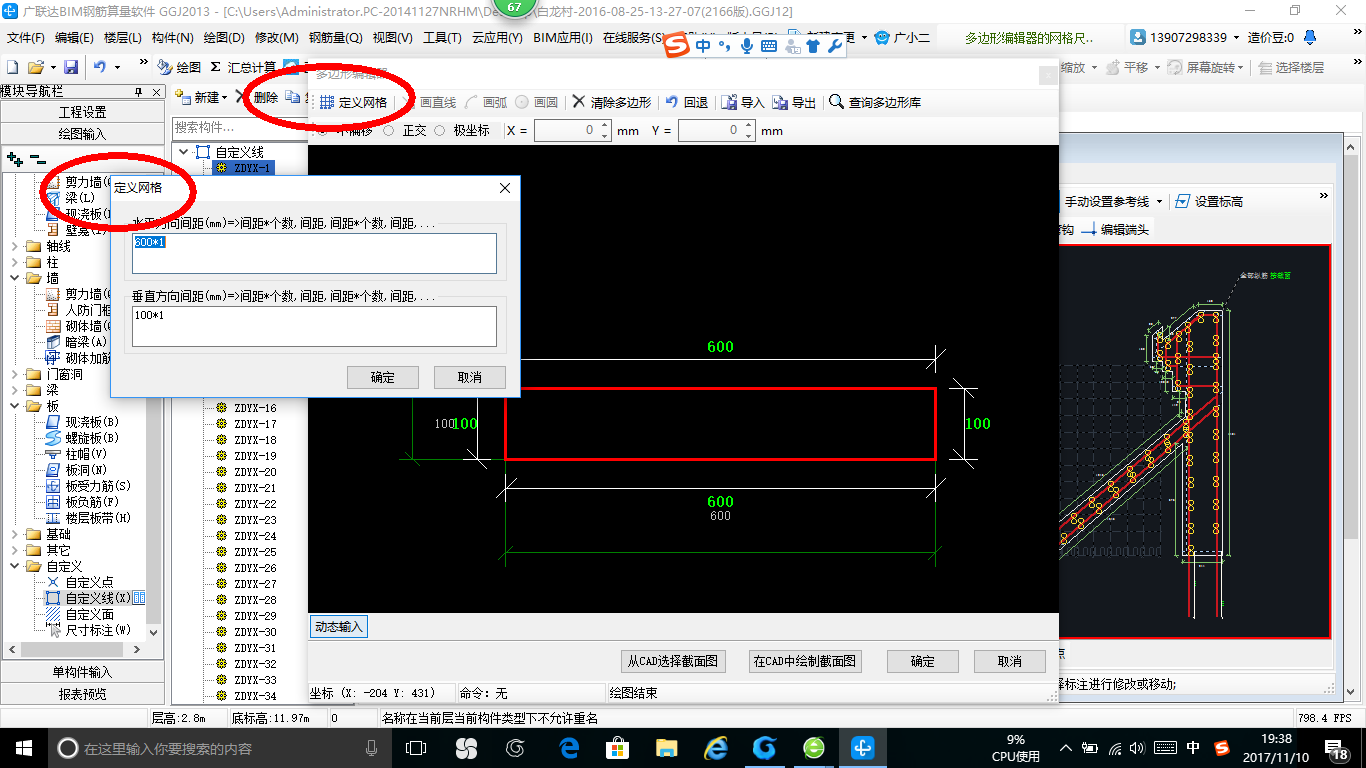Collapse the 自定义线 tree node in component list
Viewport: 1366px width, 768px height.
click(x=183, y=152)
